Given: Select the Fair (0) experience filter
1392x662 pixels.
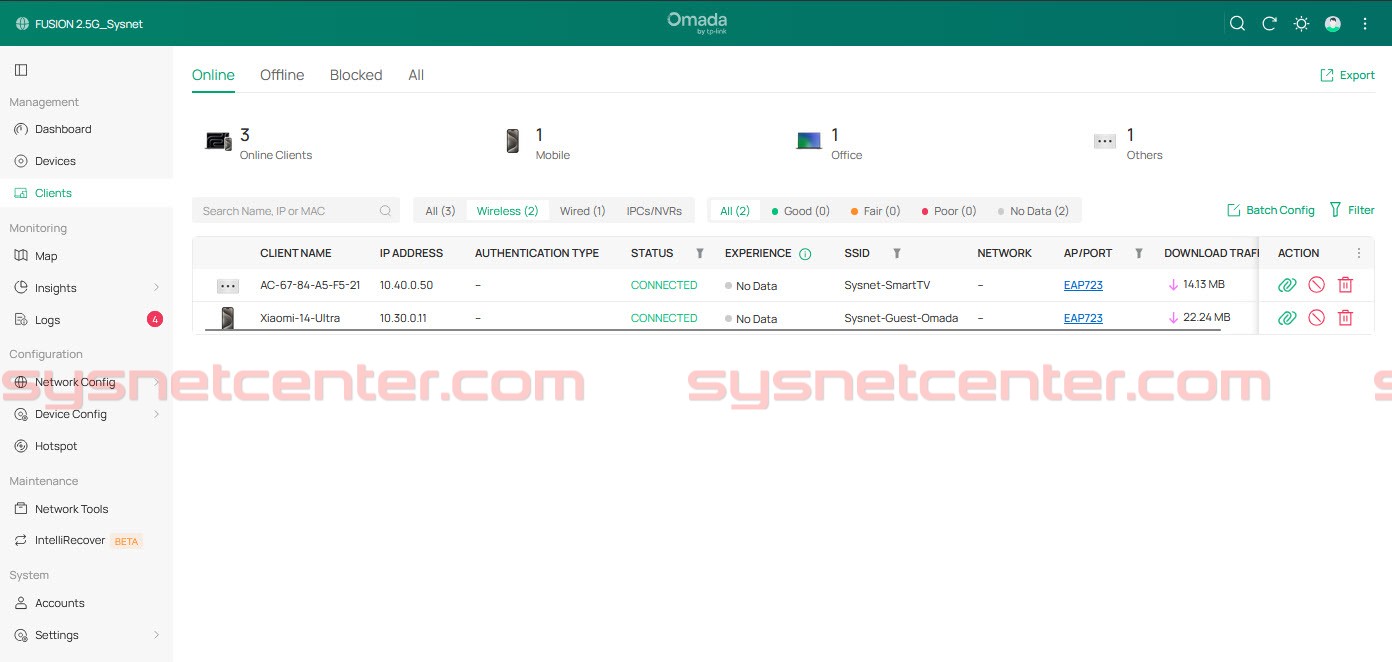Looking at the screenshot, I should click(x=875, y=211).
